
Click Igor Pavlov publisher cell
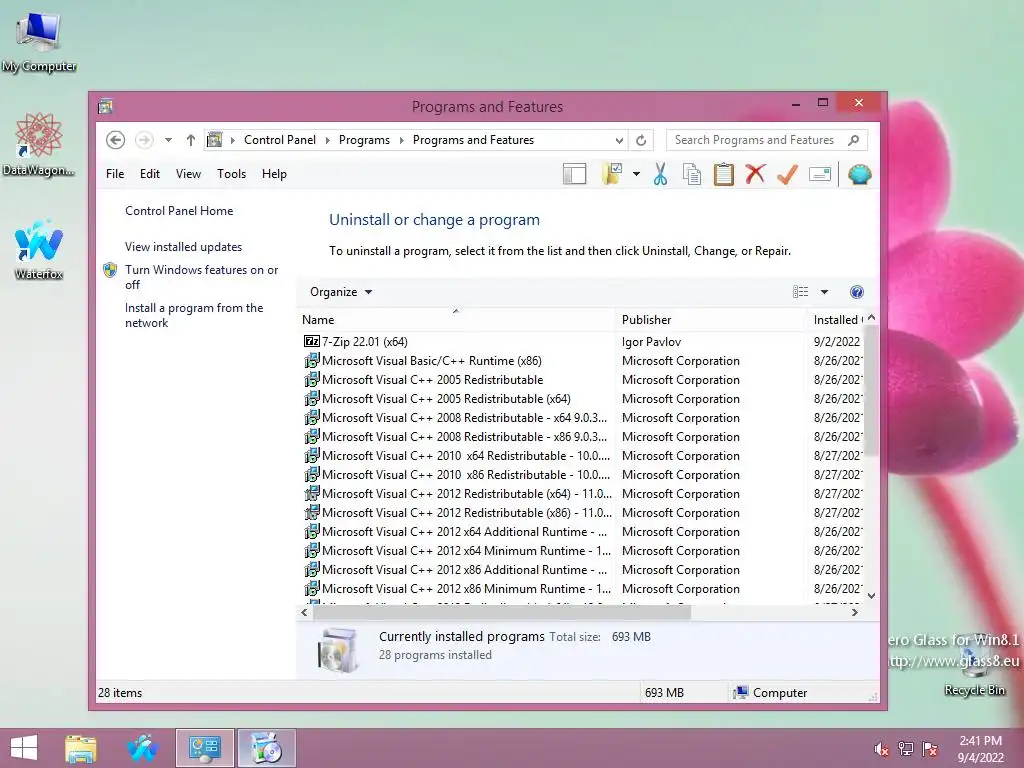tap(651, 342)
